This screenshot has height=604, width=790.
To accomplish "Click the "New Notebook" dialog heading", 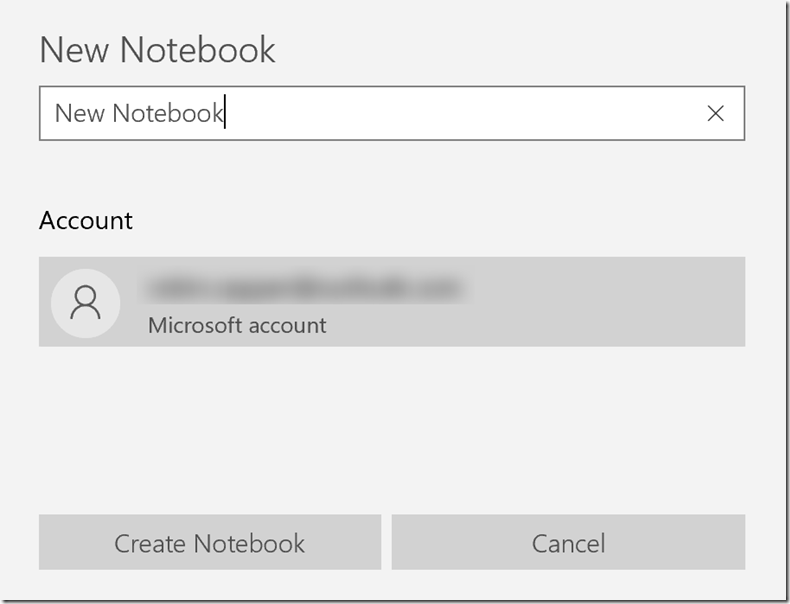I will pos(157,50).
